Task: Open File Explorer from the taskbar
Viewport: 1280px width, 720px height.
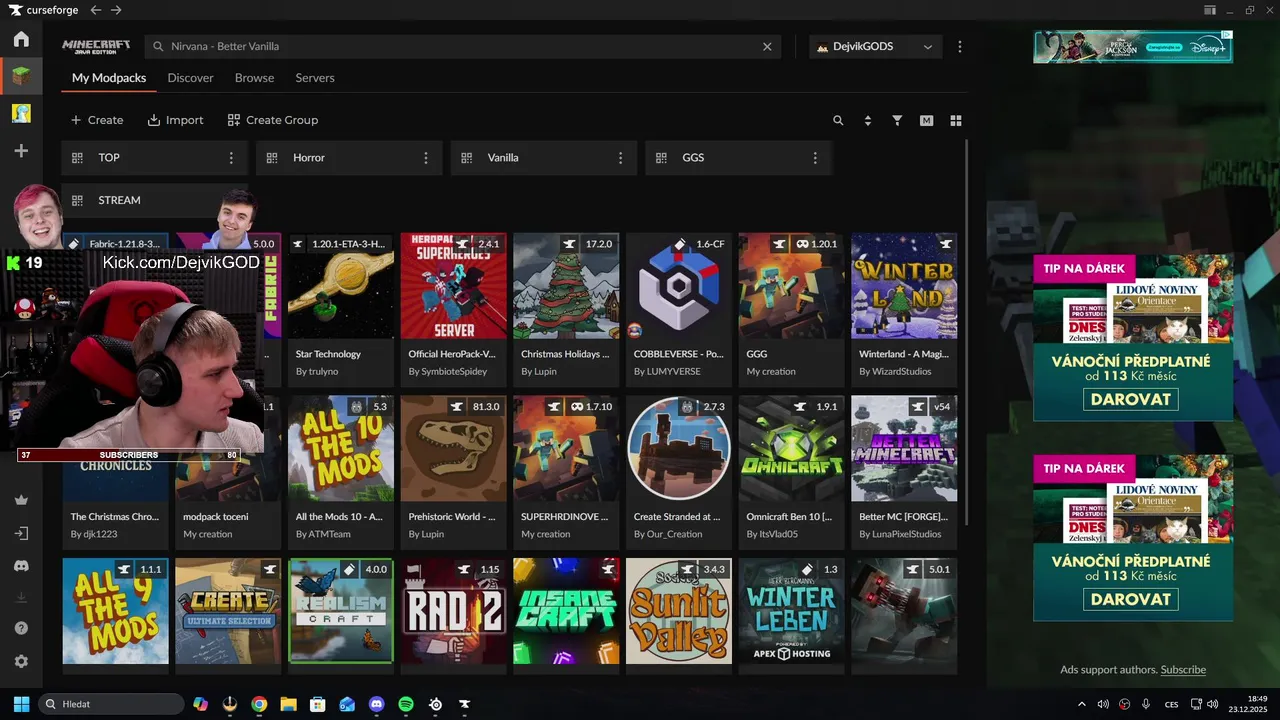Action: [288, 704]
